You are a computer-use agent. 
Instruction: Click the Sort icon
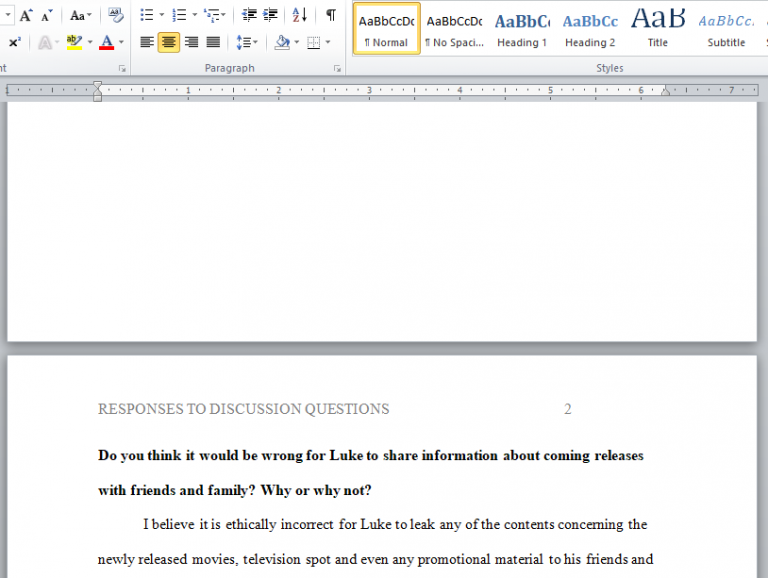[x=300, y=15]
